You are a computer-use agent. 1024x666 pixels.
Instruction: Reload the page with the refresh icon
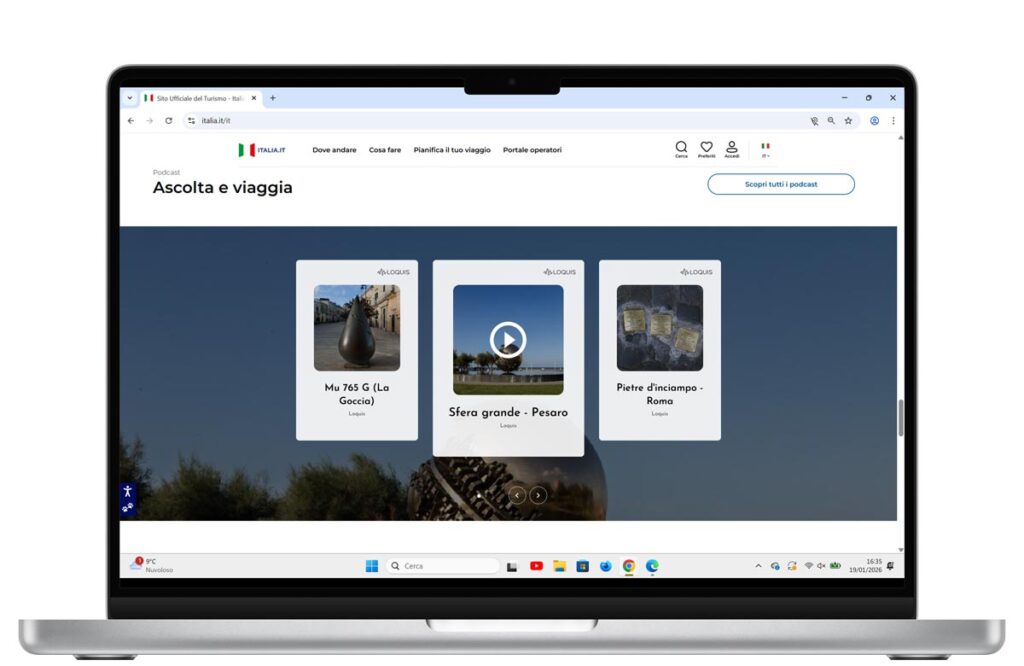tap(168, 120)
